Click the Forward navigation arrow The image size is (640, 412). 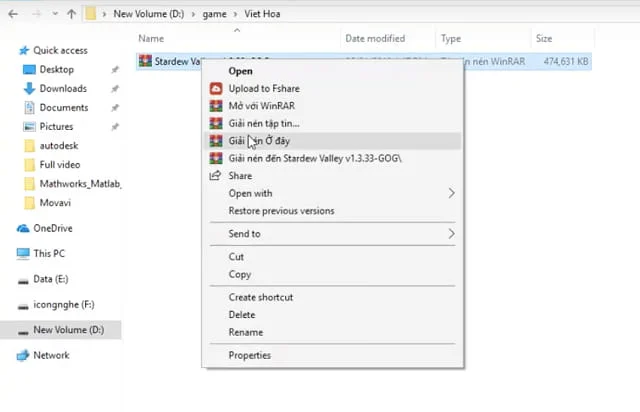pos(36,14)
